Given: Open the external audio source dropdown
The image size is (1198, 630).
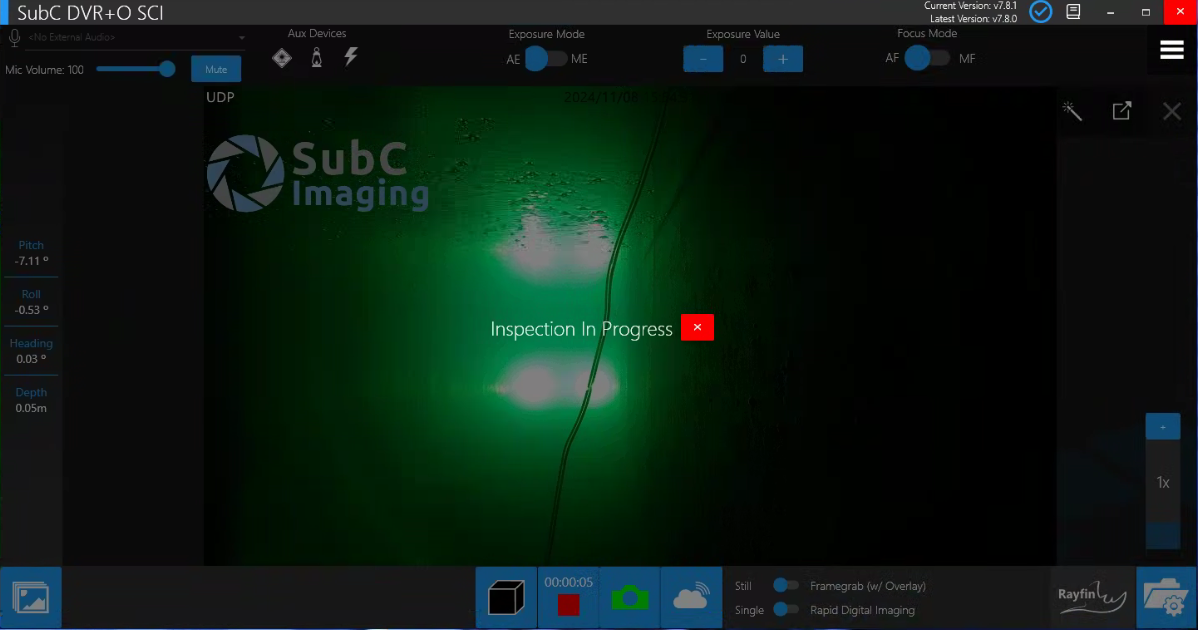Looking at the screenshot, I should (241, 38).
